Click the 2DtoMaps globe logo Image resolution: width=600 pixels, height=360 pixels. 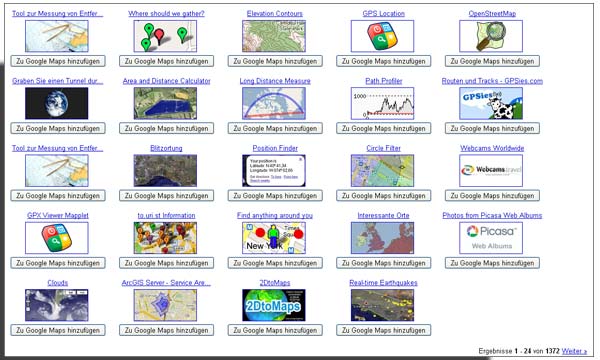click(x=274, y=305)
